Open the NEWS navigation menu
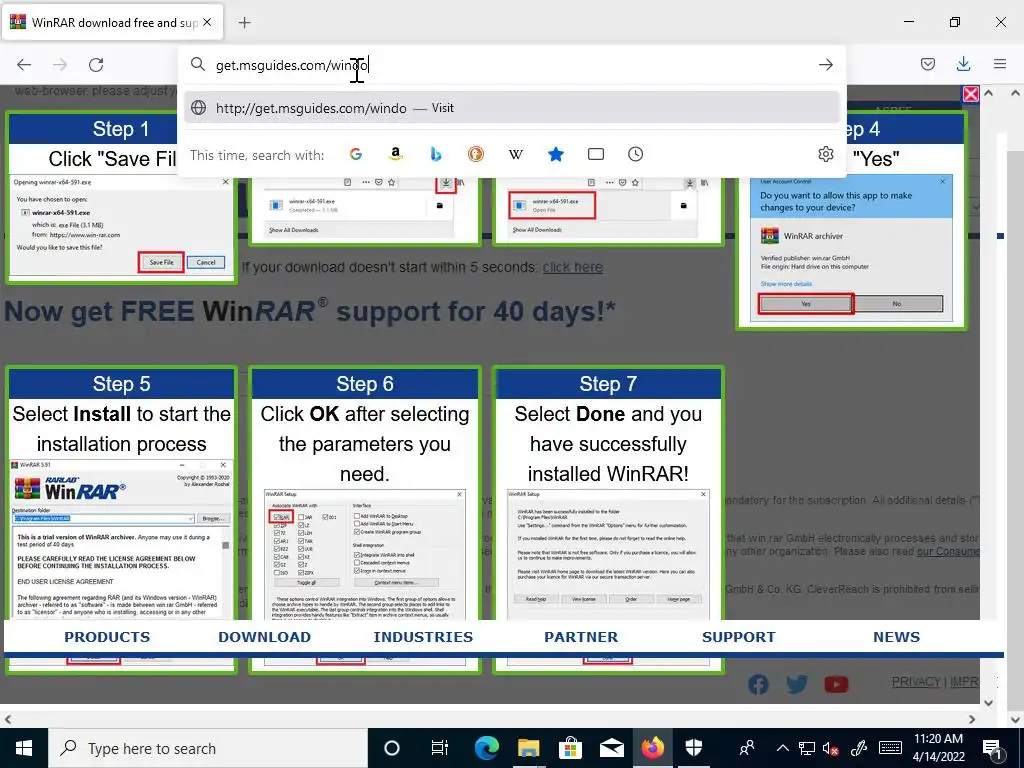Viewport: 1024px width, 768px height. (x=897, y=637)
